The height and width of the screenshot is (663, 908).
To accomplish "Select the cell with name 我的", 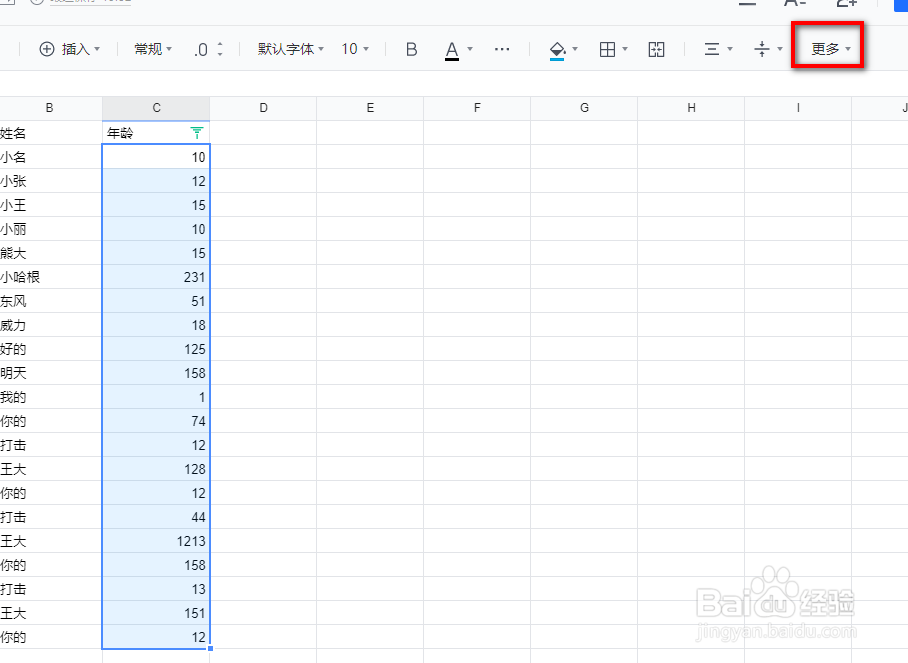I will pyautogui.click(x=51, y=397).
